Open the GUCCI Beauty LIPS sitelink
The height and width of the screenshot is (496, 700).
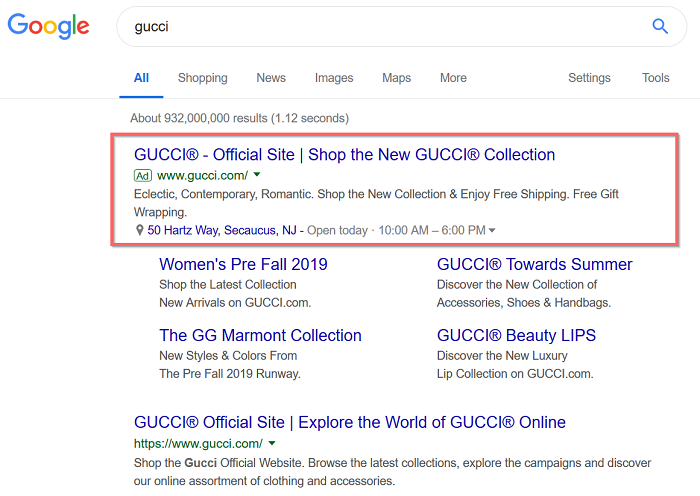[516, 335]
